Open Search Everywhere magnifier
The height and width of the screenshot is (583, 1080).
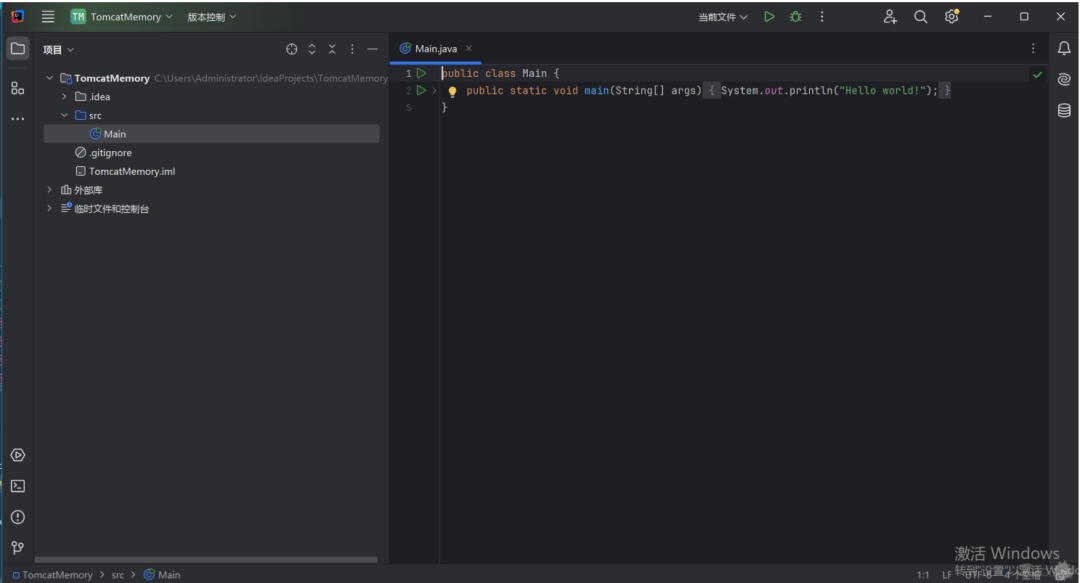pyautogui.click(x=920, y=17)
